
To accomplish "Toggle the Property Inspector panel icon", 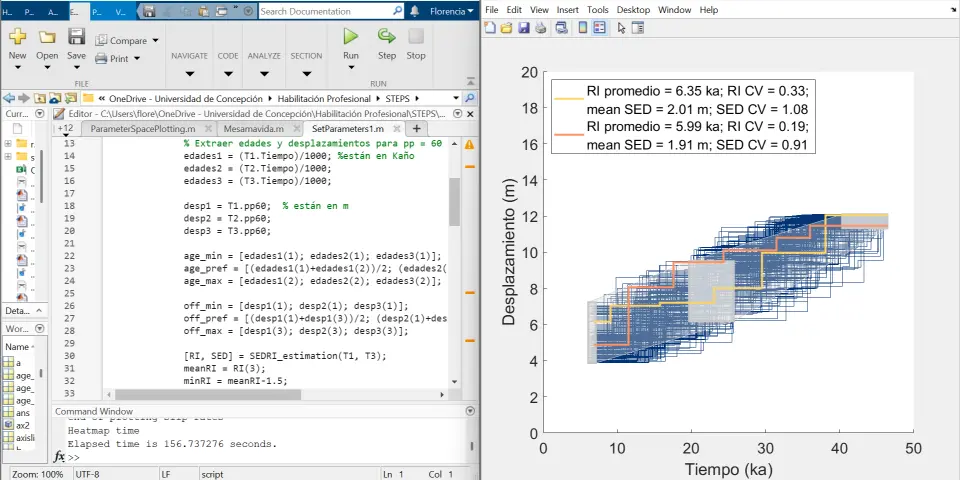I will pos(640,28).
